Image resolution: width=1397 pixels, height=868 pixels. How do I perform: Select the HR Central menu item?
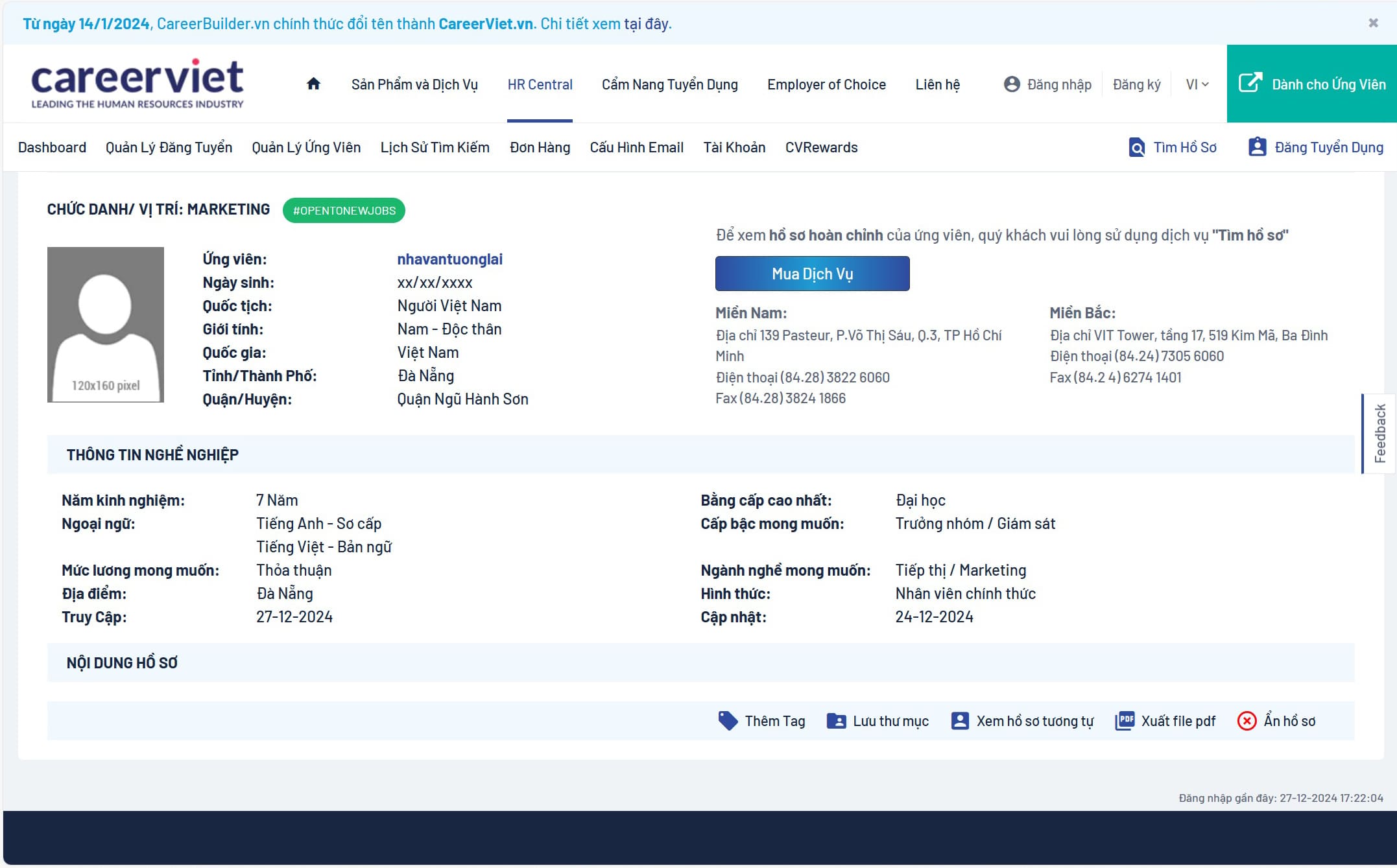point(540,84)
